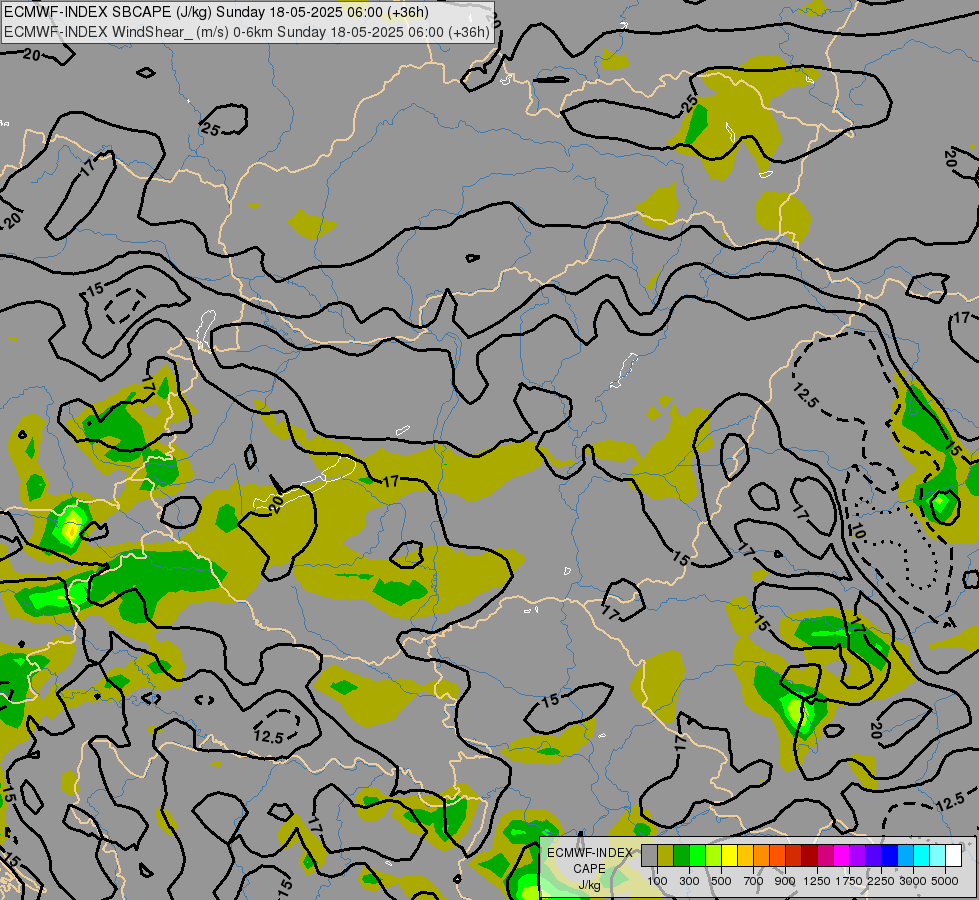The width and height of the screenshot is (979, 900).
Task: Select the legend label 700
Action: 754,881
